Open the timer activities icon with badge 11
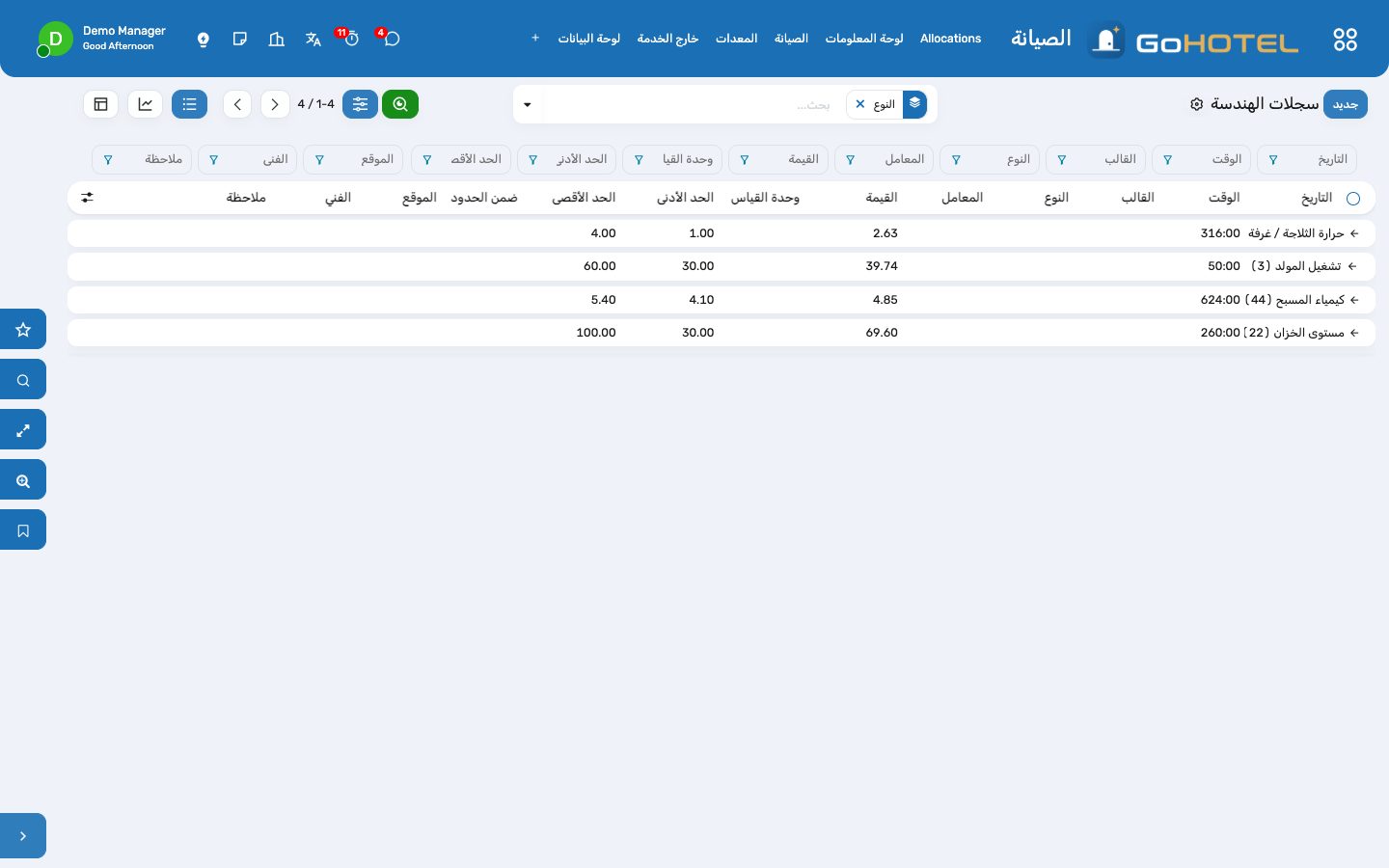 coord(351,39)
